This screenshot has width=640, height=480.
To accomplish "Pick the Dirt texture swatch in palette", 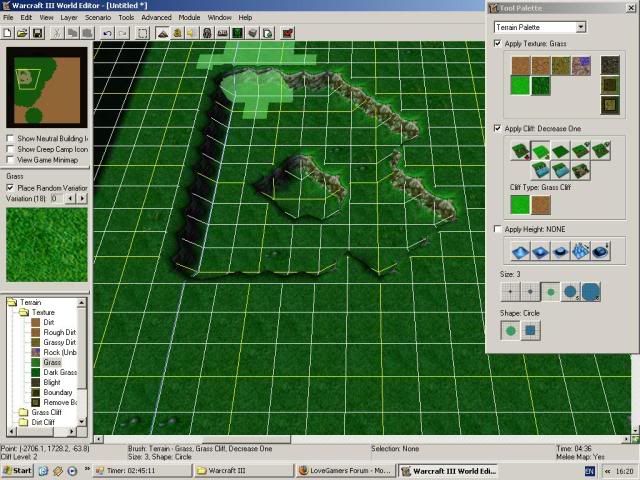I will tap(520, 65).
